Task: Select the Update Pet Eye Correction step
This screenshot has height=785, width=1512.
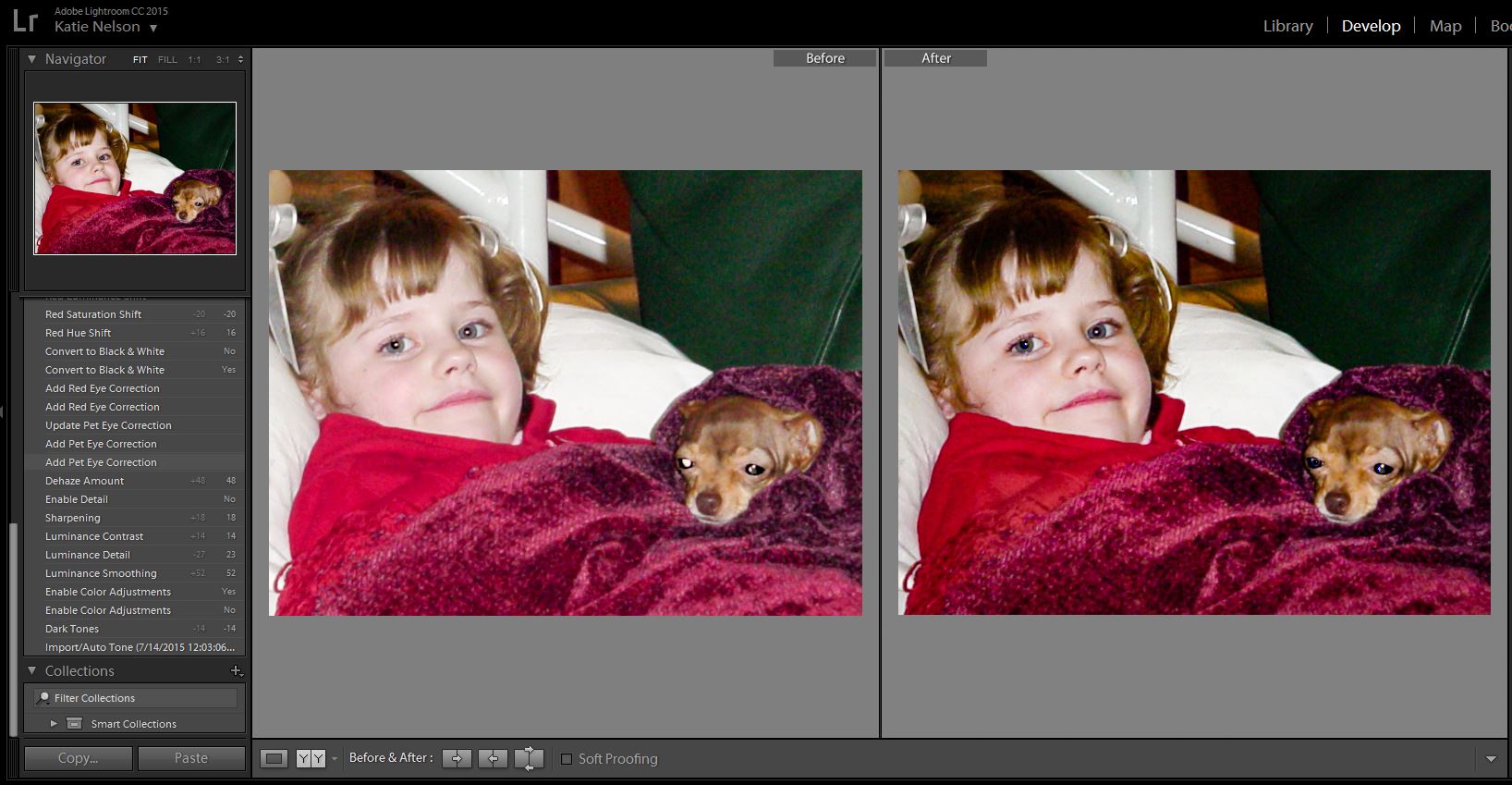Action: 135,425
